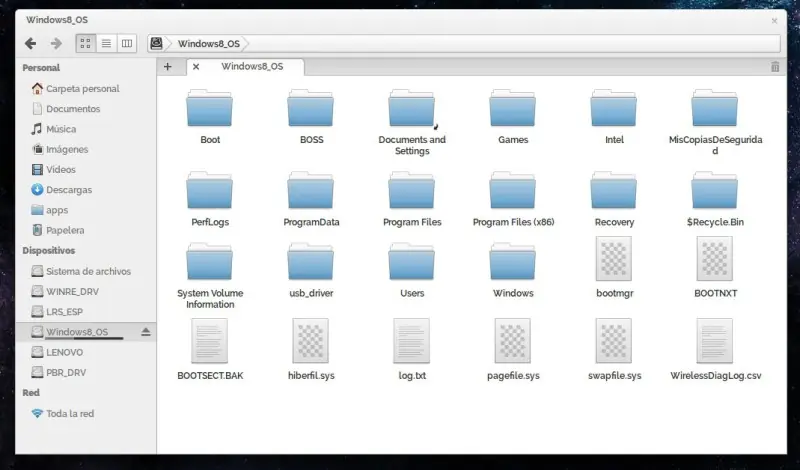Open Imágenes in sidebar
This screenshot has height=470, width=800.
point(86,150)
